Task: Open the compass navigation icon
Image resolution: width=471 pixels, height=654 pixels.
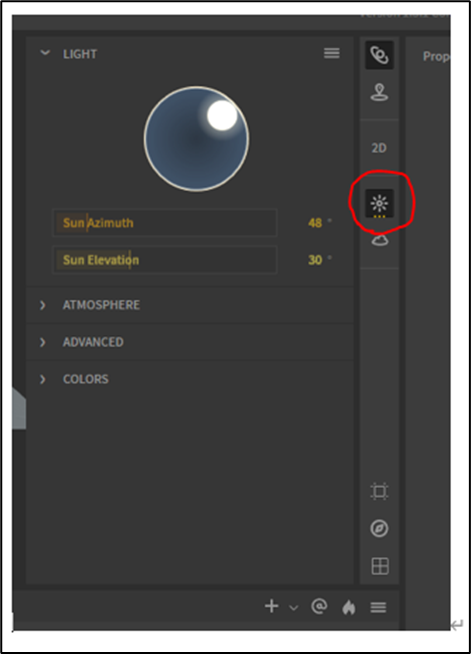Action: click(379, 528)
